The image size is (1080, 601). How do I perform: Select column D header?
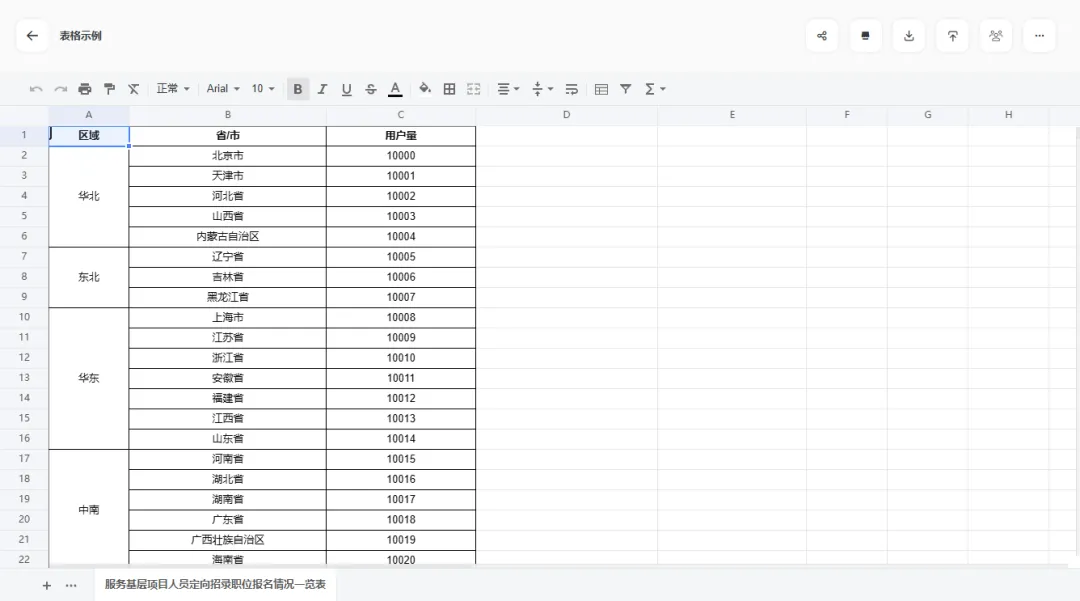[566, 115]
